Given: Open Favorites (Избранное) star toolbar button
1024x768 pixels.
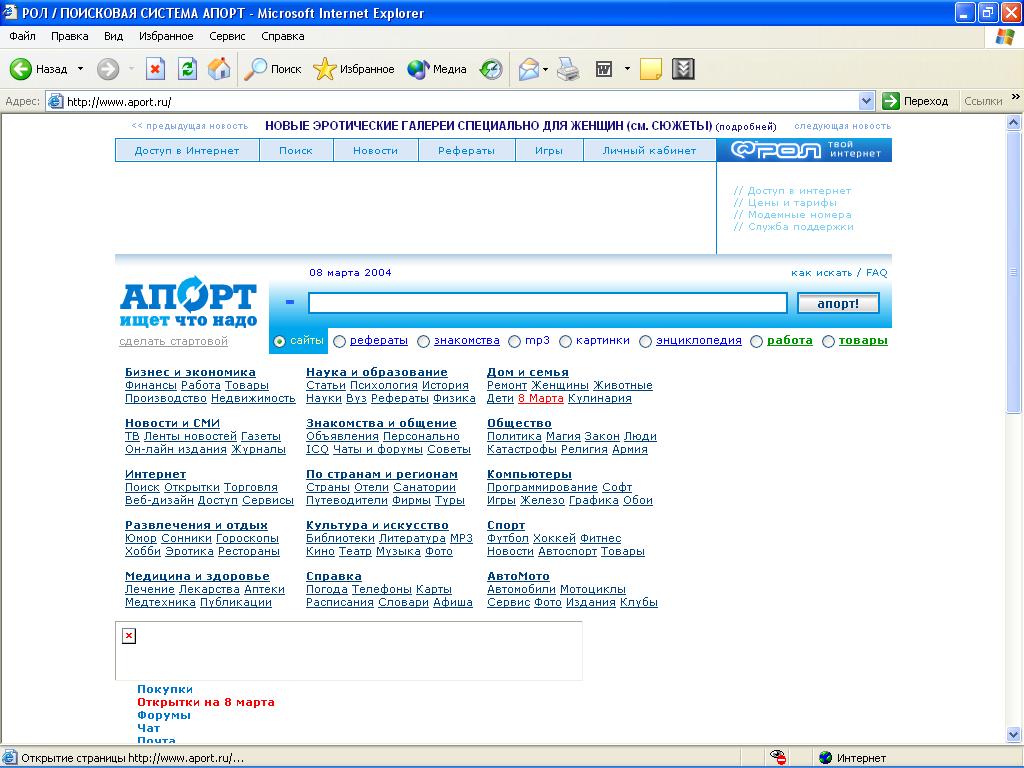Looking at the screenshot, I should [x=353, y=69].
